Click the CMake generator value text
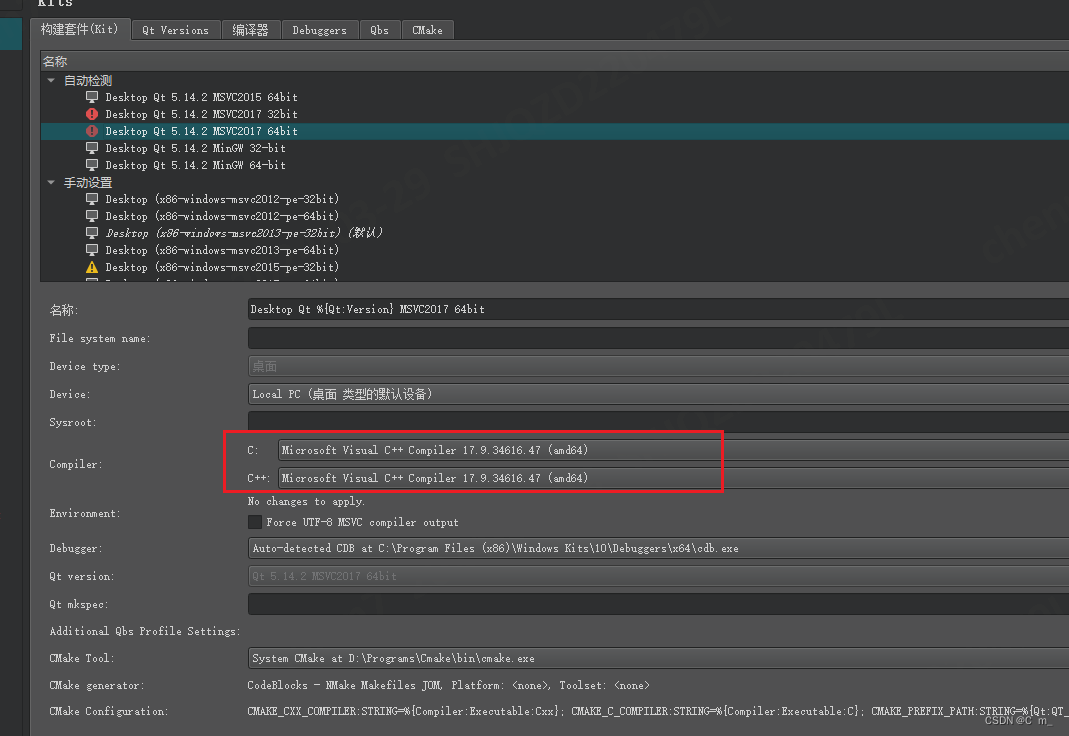The width and height of the screenshot is (1069, 736). [x=449, y=686]
